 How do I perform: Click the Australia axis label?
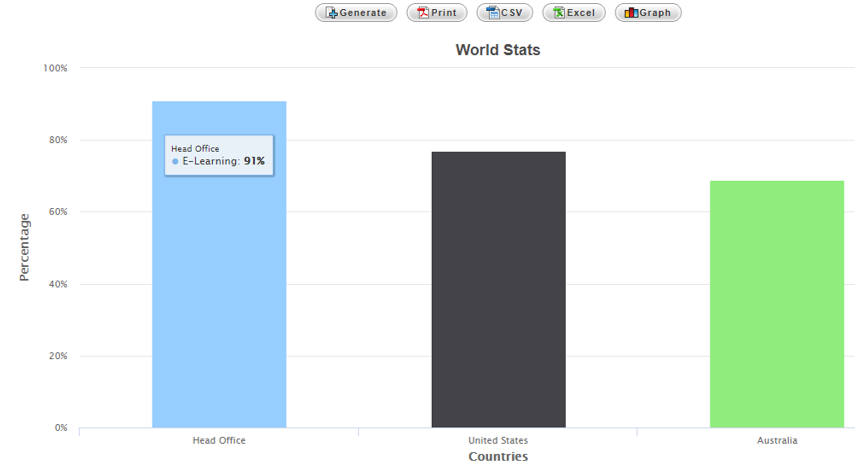777,440
